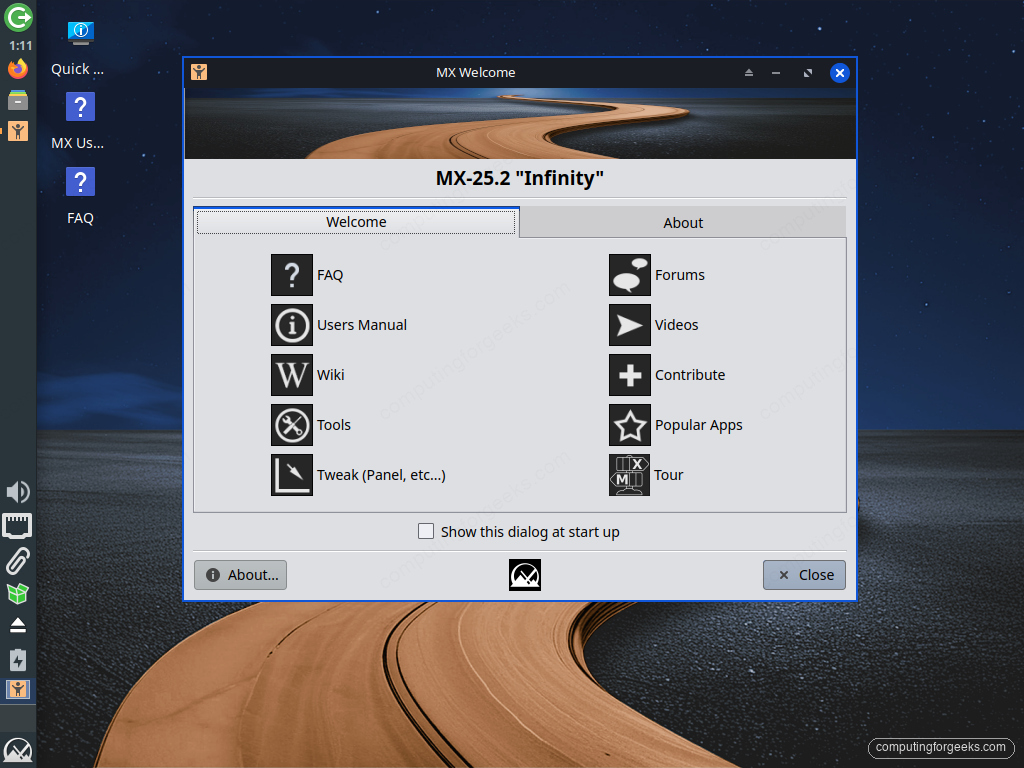Click the 'Forums' label text

point(680,275)
